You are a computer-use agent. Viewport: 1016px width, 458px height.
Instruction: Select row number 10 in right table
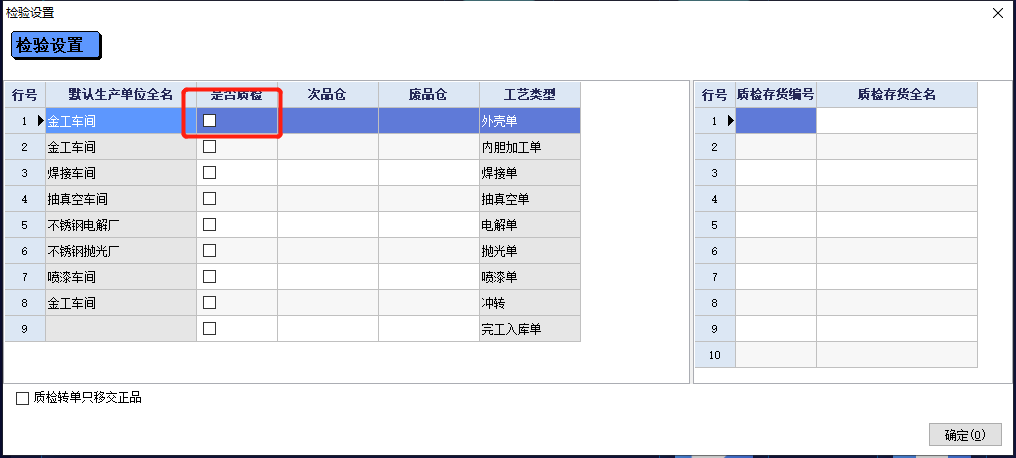click(x=714, y=355)
